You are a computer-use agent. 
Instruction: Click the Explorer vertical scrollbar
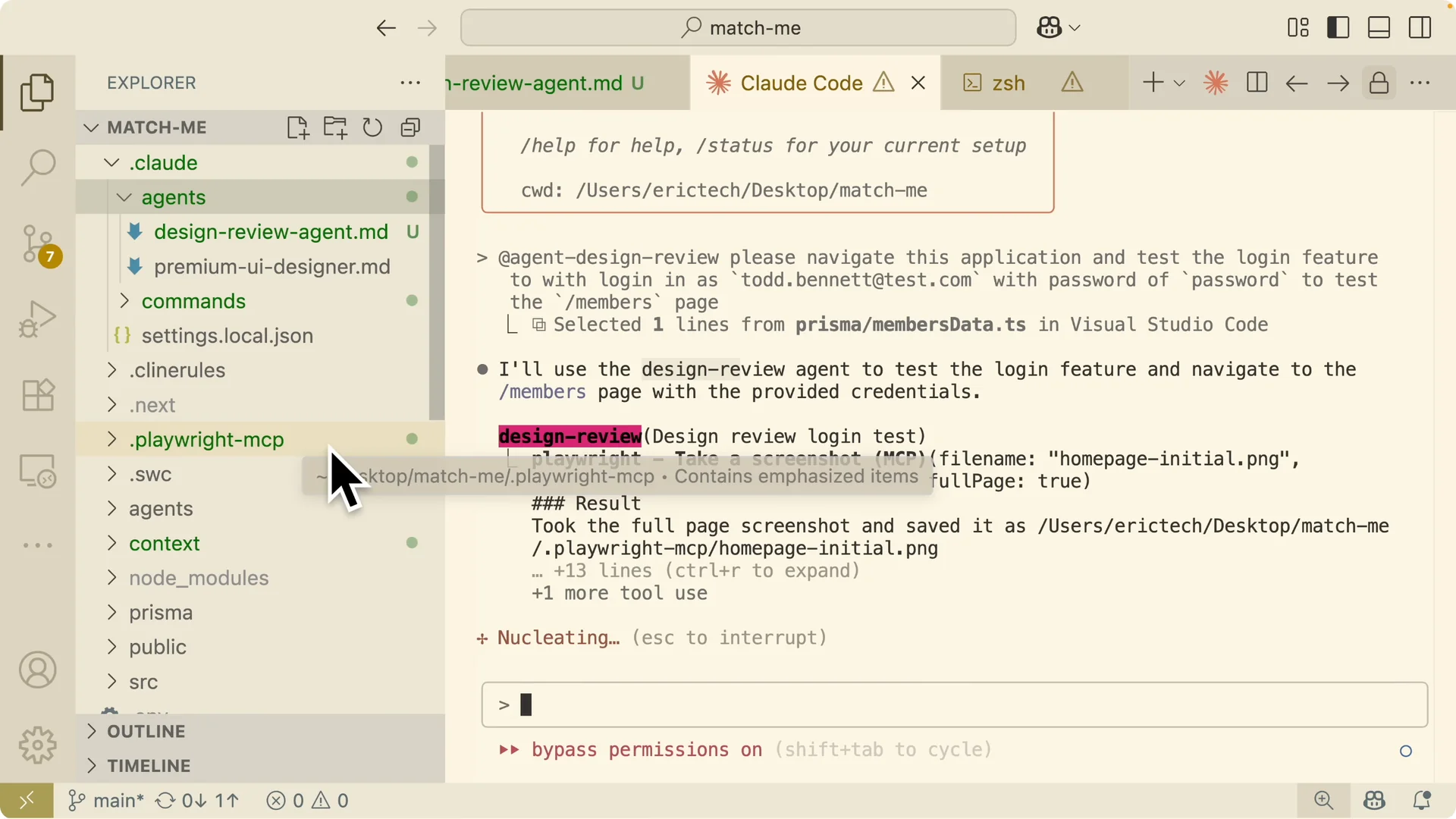[436, 281]
